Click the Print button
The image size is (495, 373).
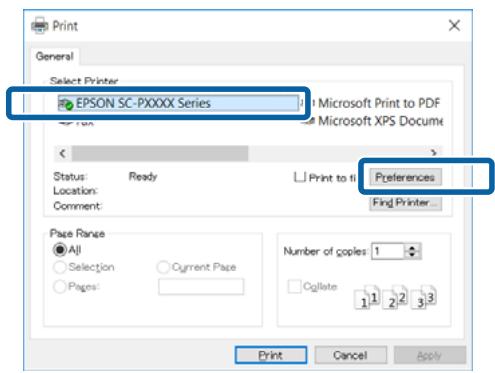coord(271,355)
